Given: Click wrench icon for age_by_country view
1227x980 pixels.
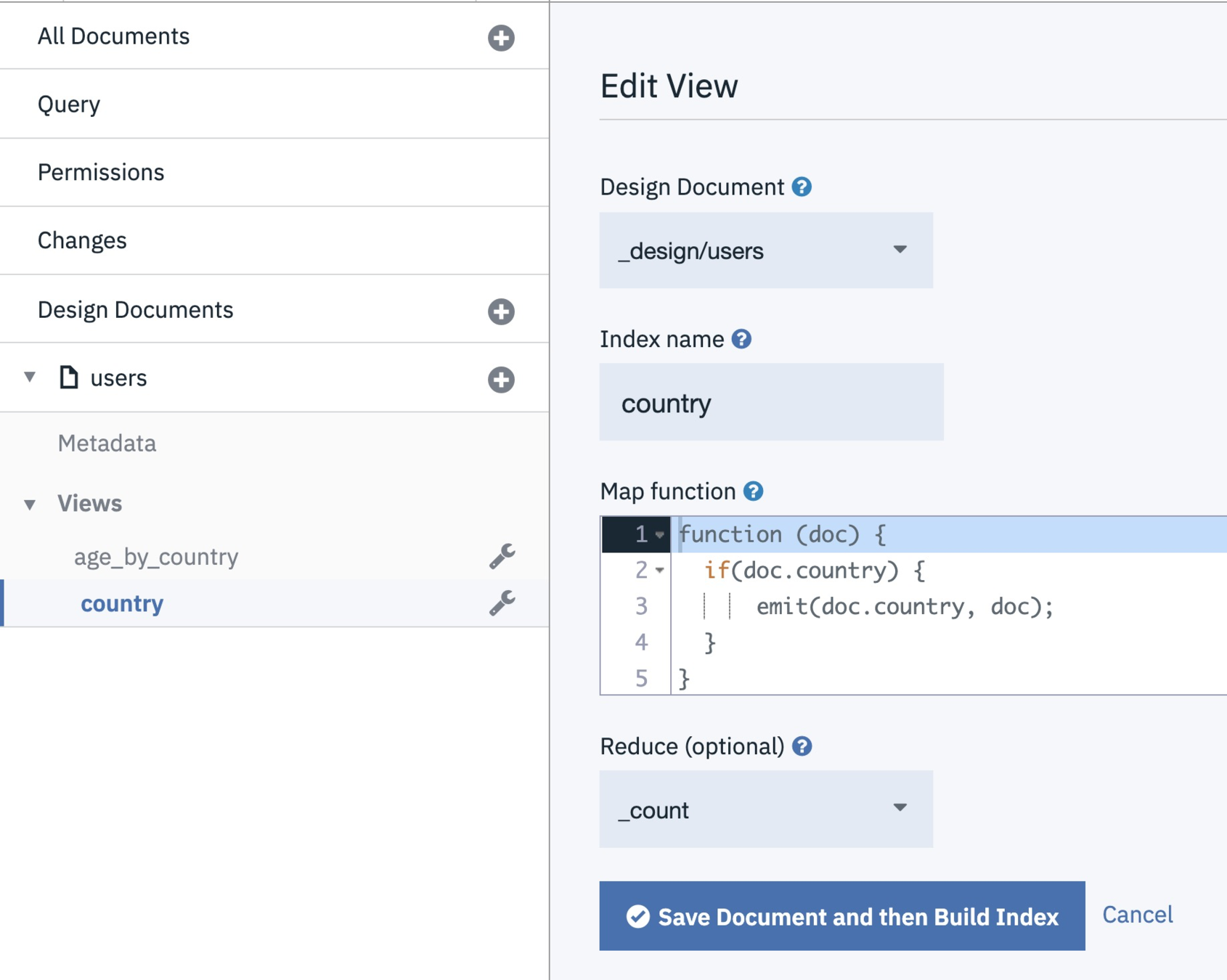Looking at the screenshot, I should 502,557.
